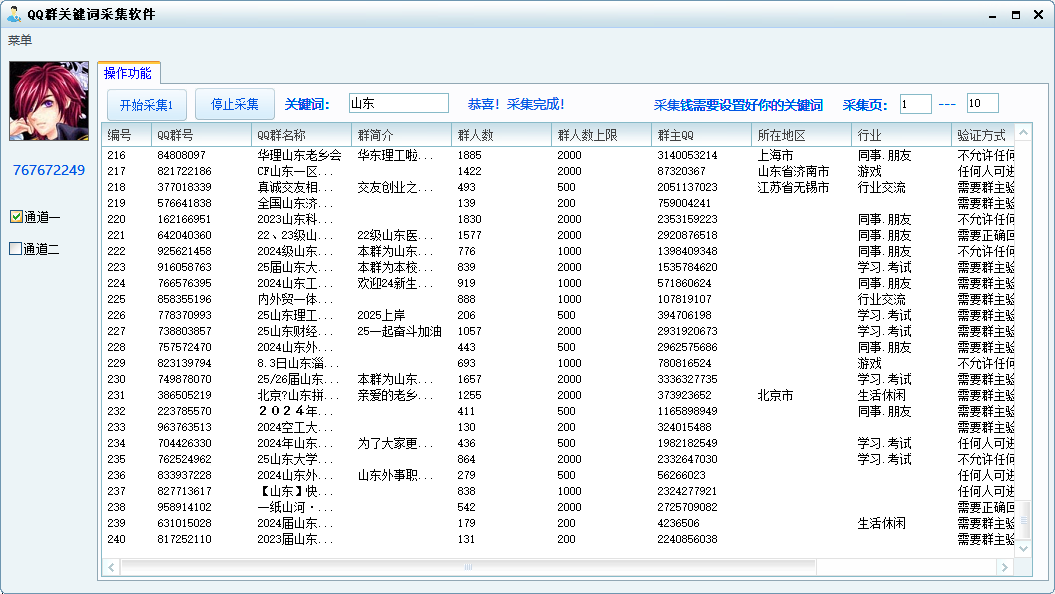Click the start page field showing 1
The width and height of the screenshot is (1055, 594).
pos(915,104)
